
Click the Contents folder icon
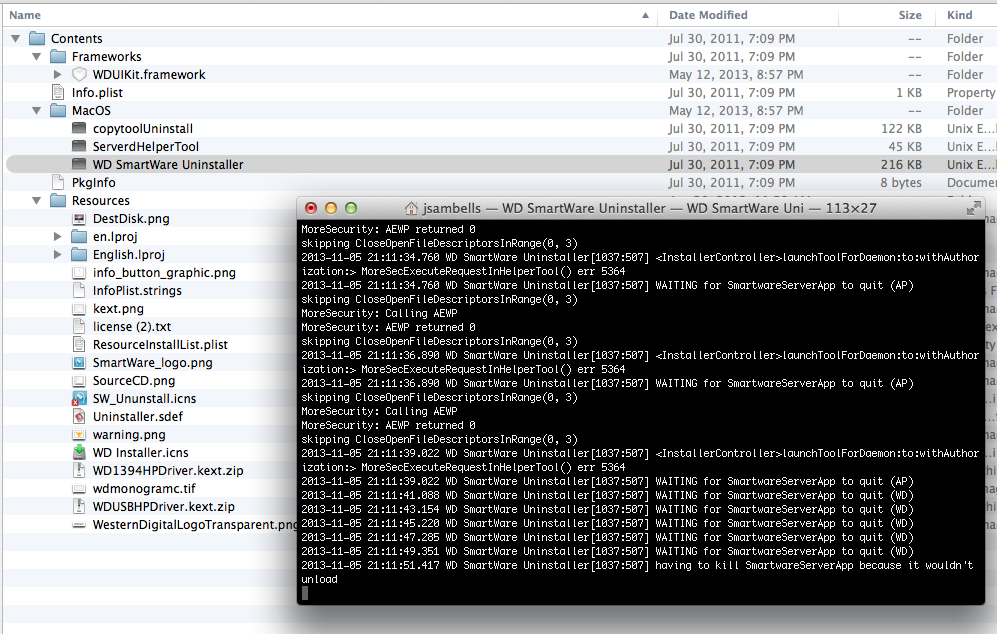coord(37,39)
